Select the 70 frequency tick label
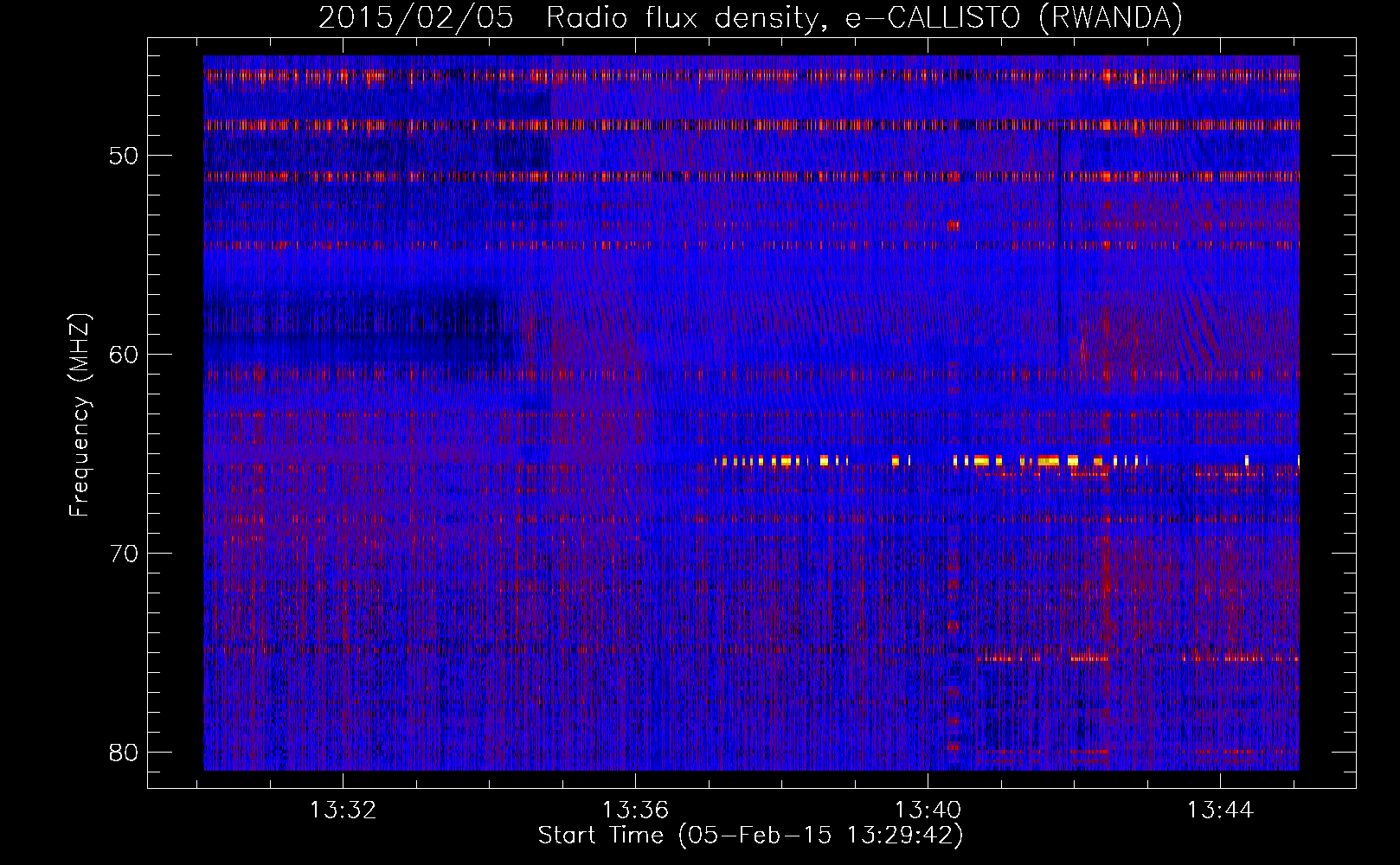Viewport: 1400px width, 865px height. pos(124,553)
